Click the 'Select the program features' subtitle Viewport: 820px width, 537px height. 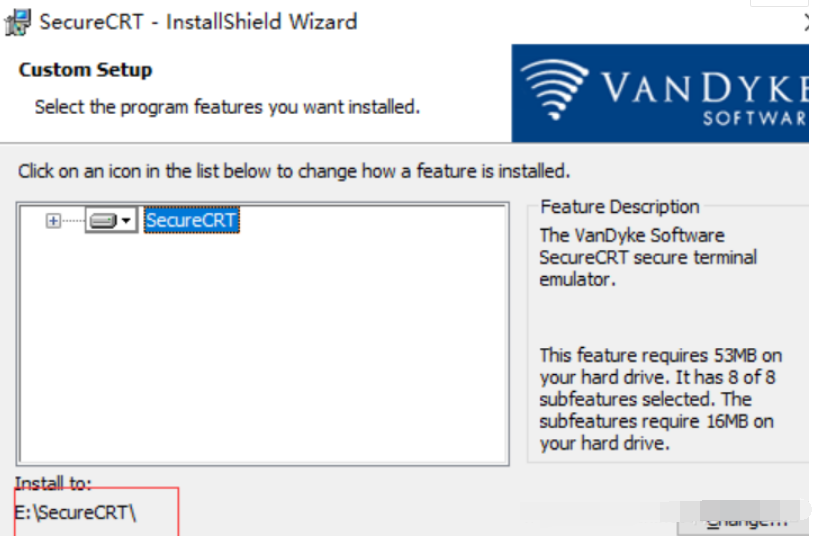pyautogui.click(x=227, y=107)
